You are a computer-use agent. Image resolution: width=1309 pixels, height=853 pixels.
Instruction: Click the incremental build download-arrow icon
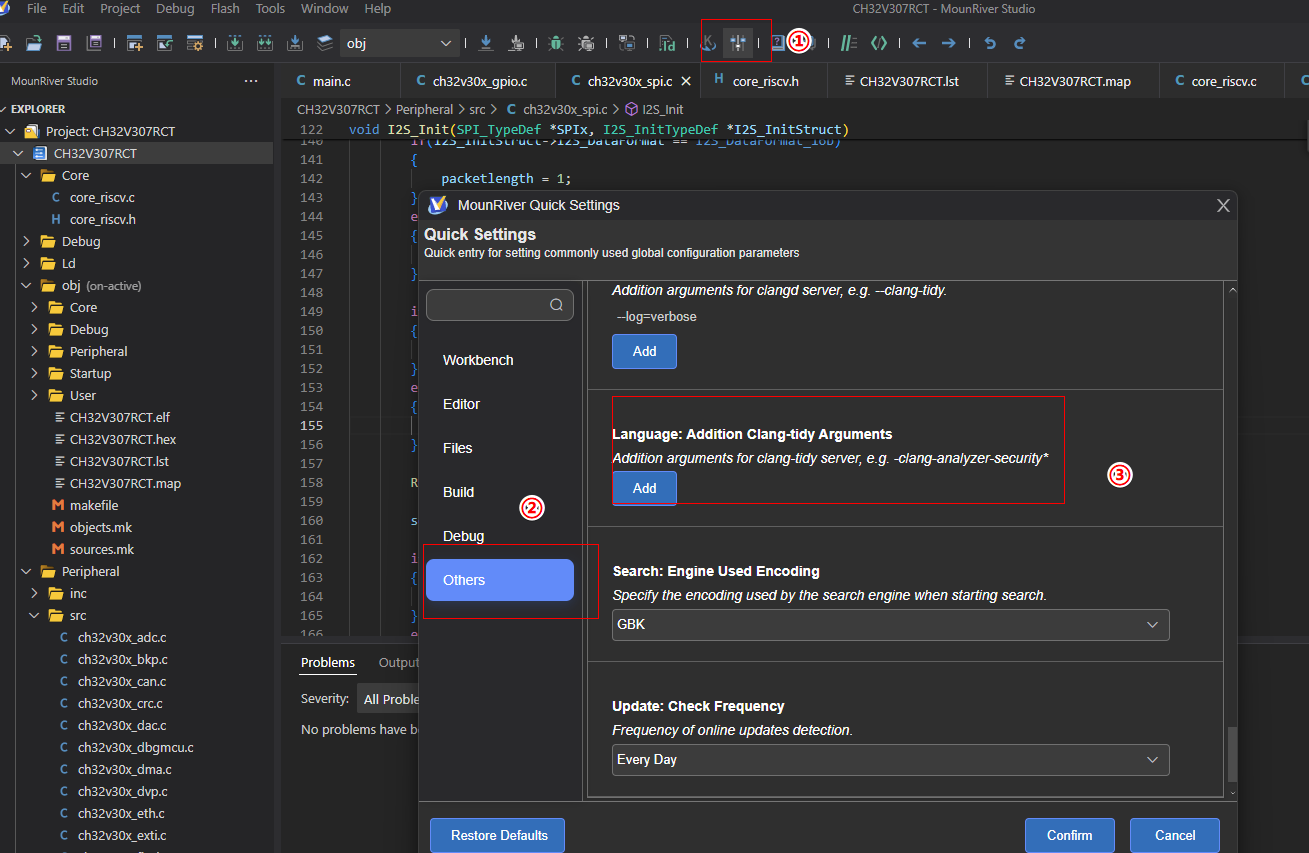coord(233,43)
